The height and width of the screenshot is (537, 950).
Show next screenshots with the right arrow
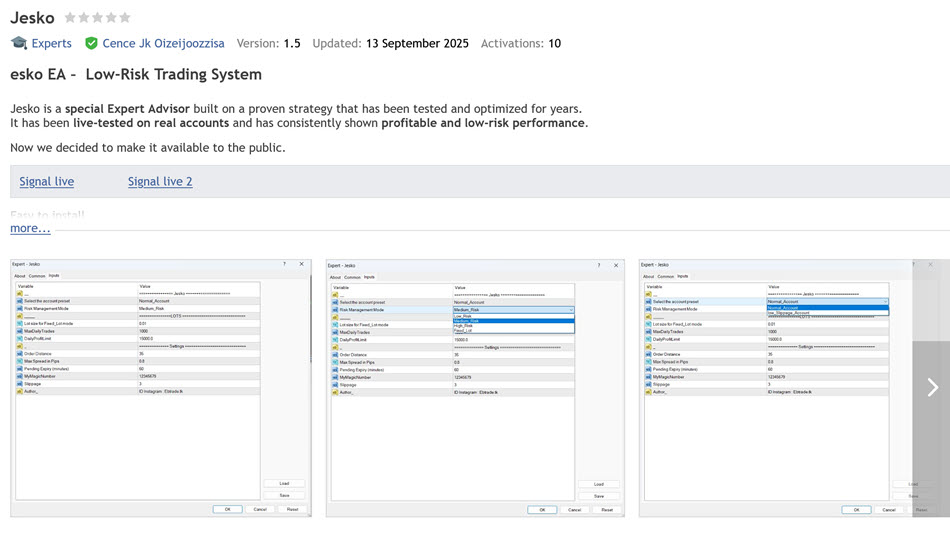[931, 387]
